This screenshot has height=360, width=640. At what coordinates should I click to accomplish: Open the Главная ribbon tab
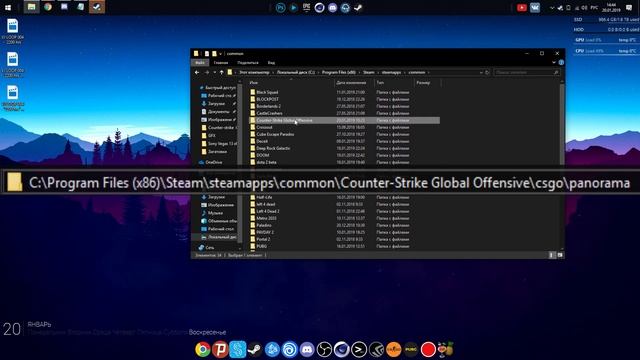point(221,62)
